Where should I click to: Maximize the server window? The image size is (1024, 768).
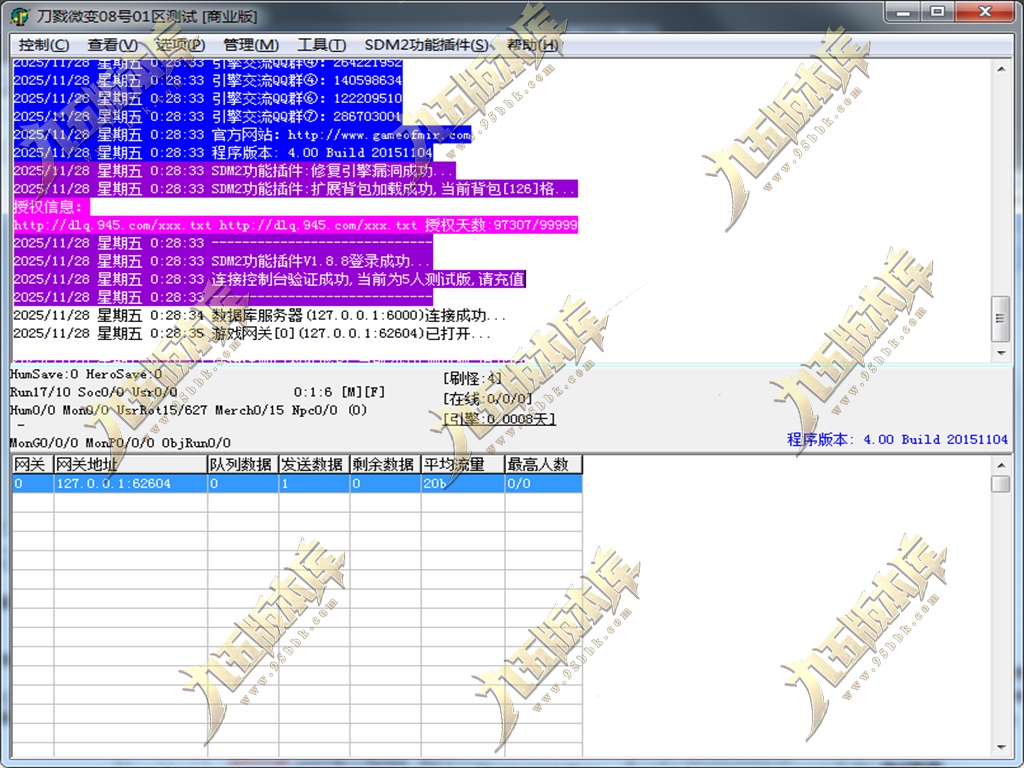(938, 12)
